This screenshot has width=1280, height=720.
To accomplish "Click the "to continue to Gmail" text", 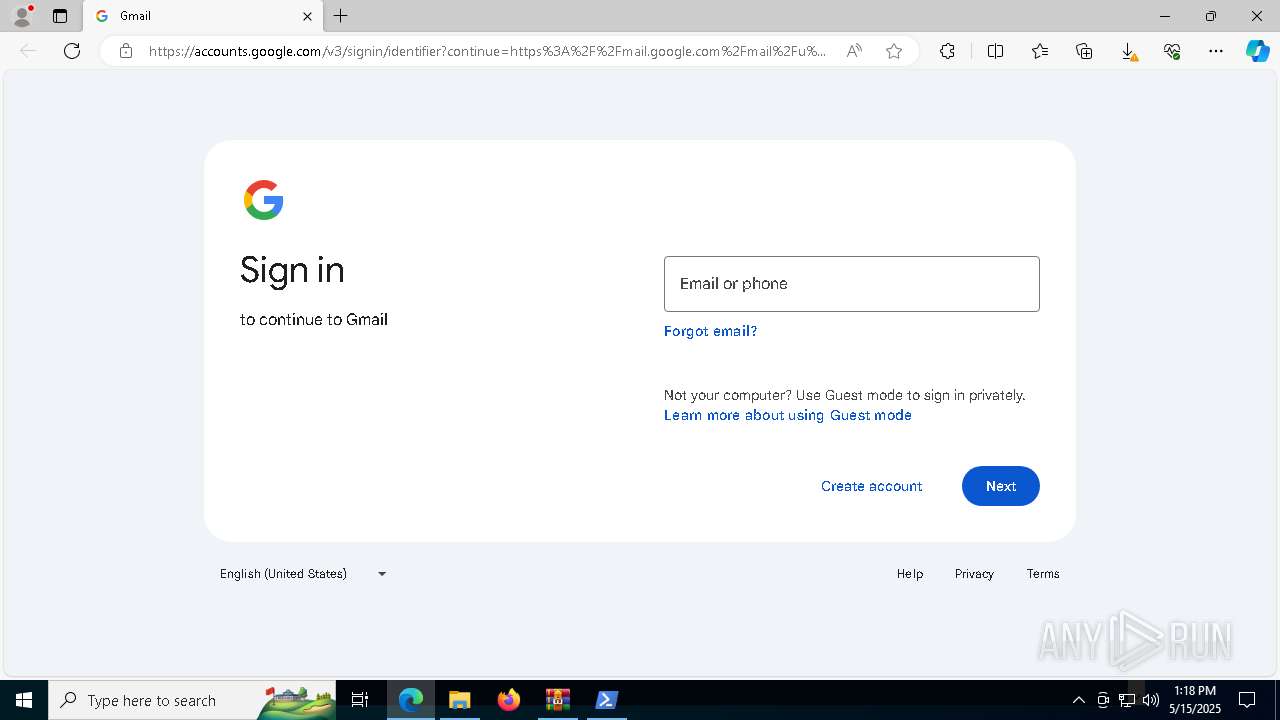I will [x=314, y=320].
